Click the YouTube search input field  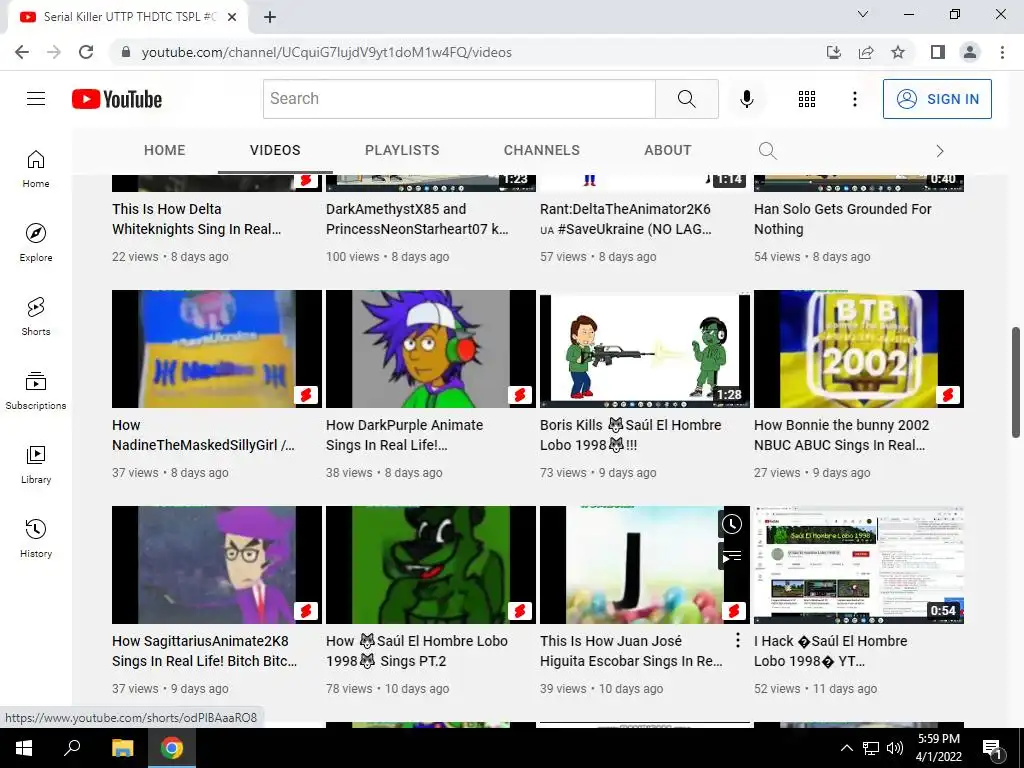(x=459, y=99)
